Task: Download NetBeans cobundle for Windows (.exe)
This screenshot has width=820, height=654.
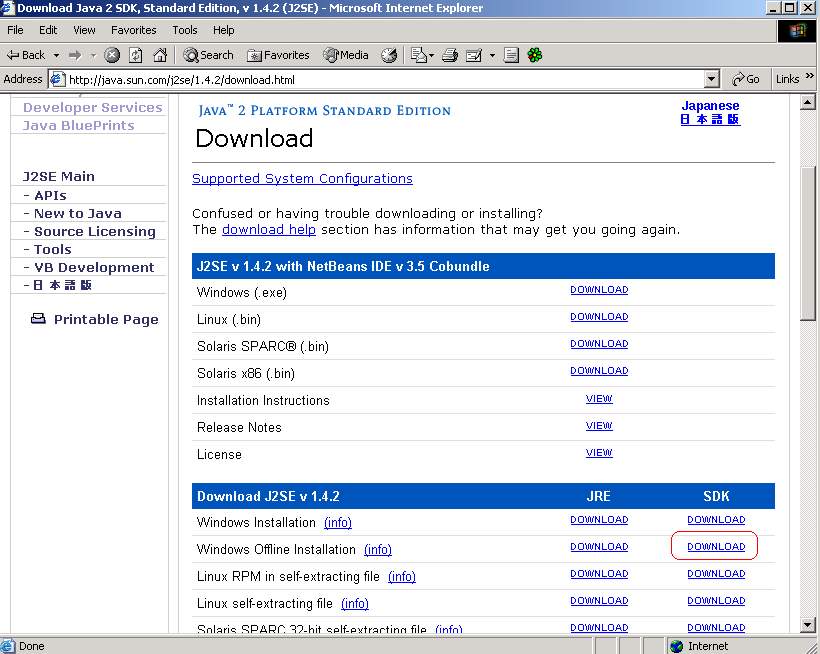Action: pyautogui.click(x=599, y=290)
